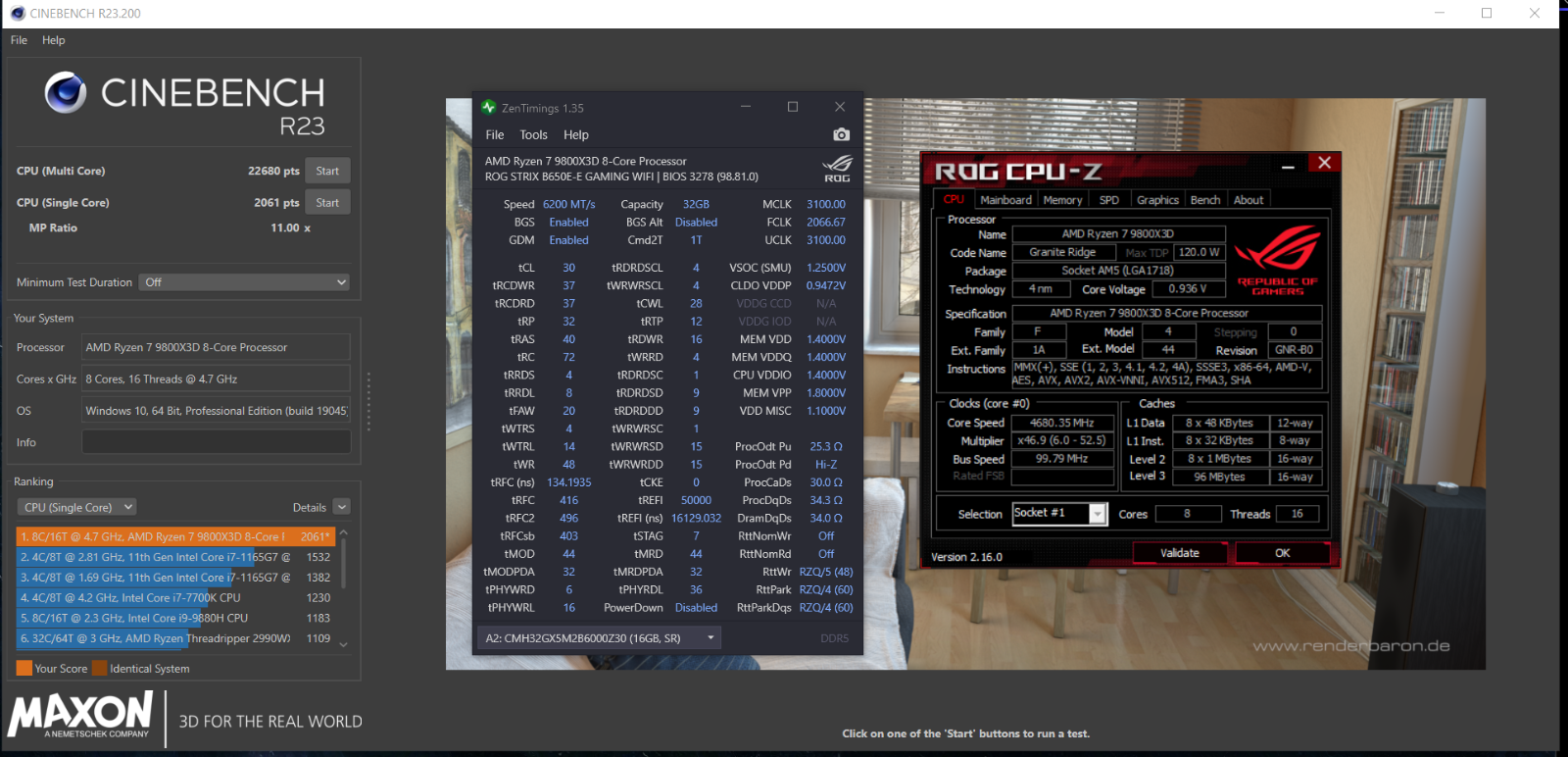Click the Multiplier x46.9 field in CPU-Z
Image resolution: width=1568 pixels, height=757 pixels.
pos(1062,441)
